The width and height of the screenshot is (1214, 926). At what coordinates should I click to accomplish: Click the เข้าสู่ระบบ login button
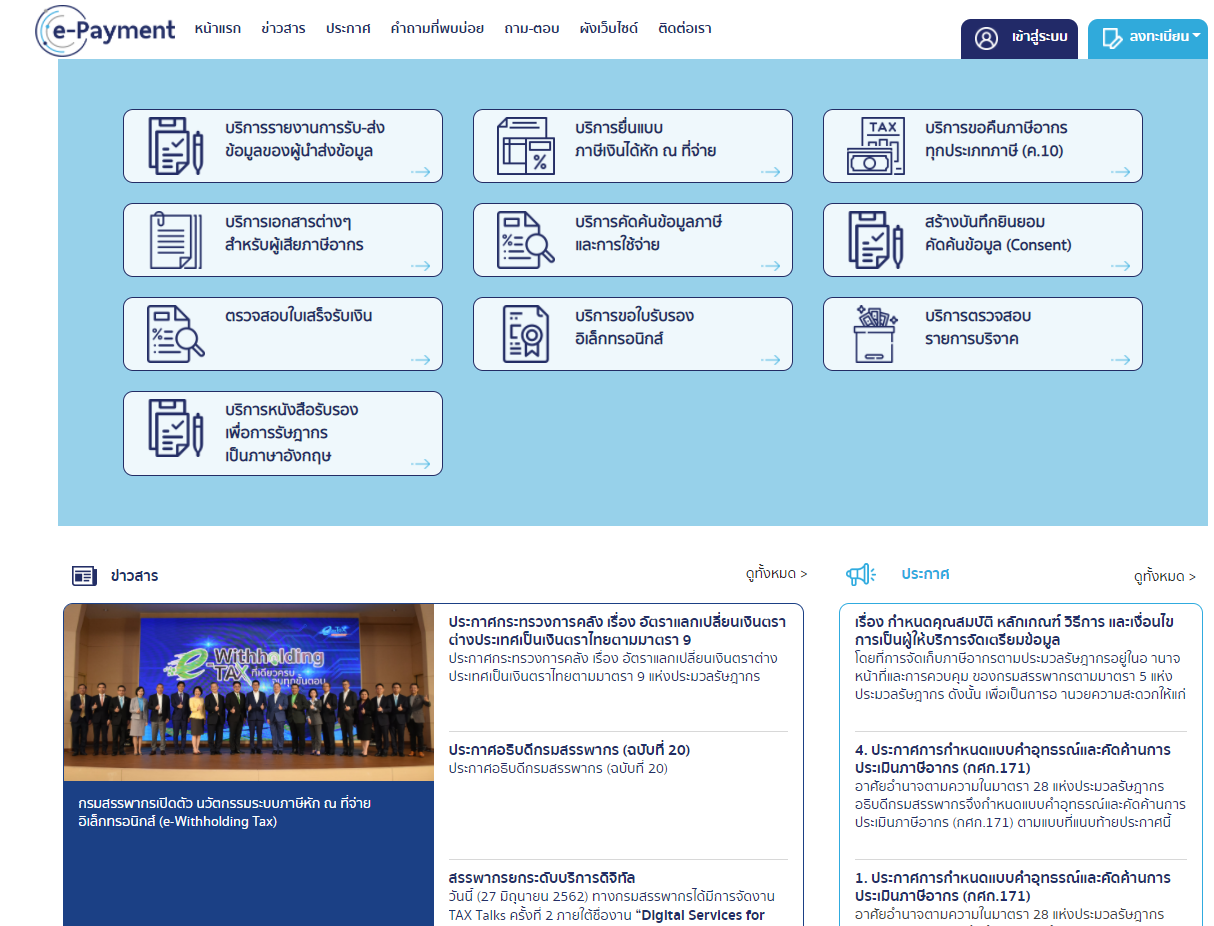(1019, 39)
